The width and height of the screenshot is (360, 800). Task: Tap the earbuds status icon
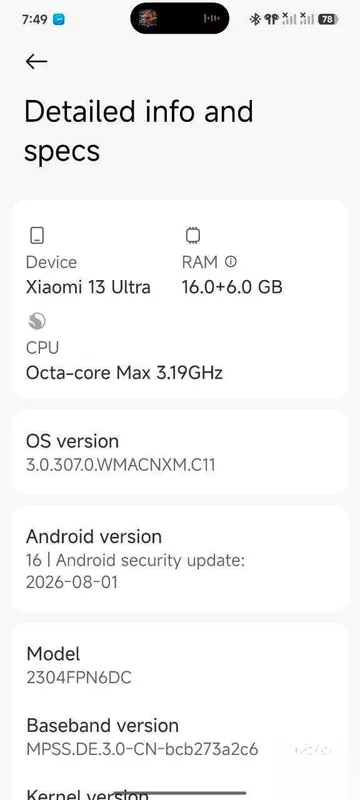272,19
